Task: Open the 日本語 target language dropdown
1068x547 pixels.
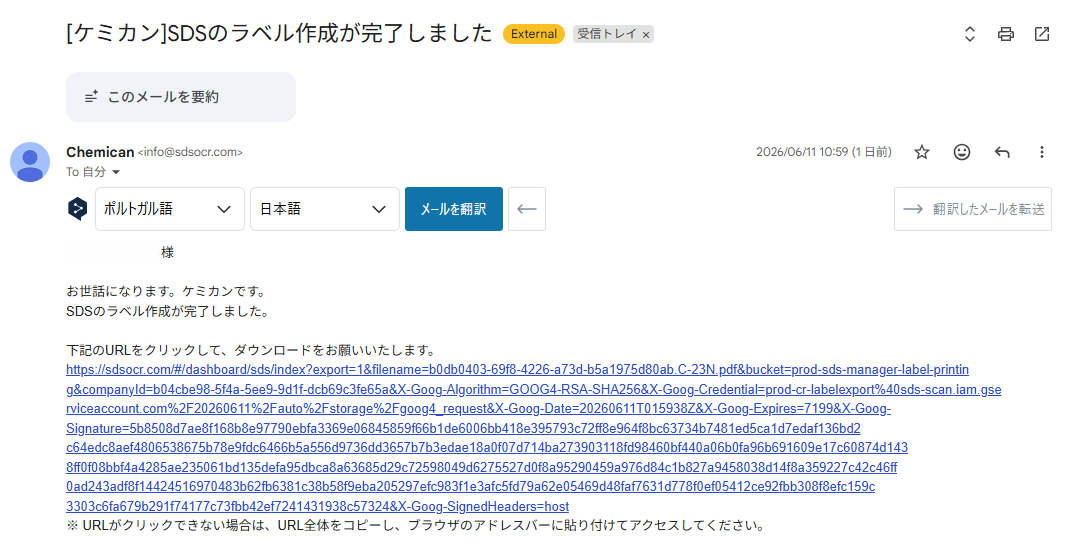Action: point(325,209)
